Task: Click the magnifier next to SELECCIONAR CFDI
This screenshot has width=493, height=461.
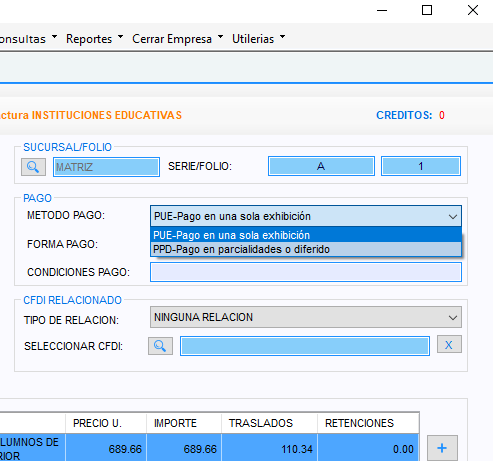Action: [160, 346]
